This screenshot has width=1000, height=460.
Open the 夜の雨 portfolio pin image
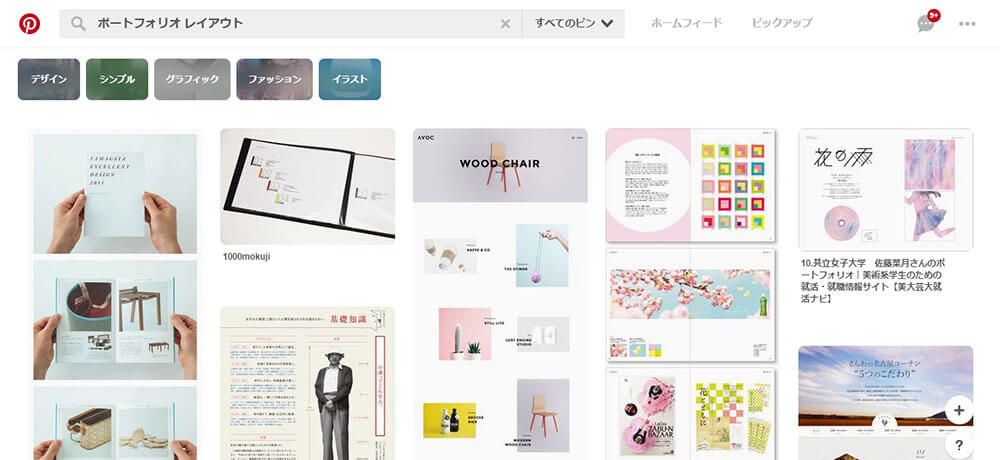pyautogui.click(x=886, y=189)
